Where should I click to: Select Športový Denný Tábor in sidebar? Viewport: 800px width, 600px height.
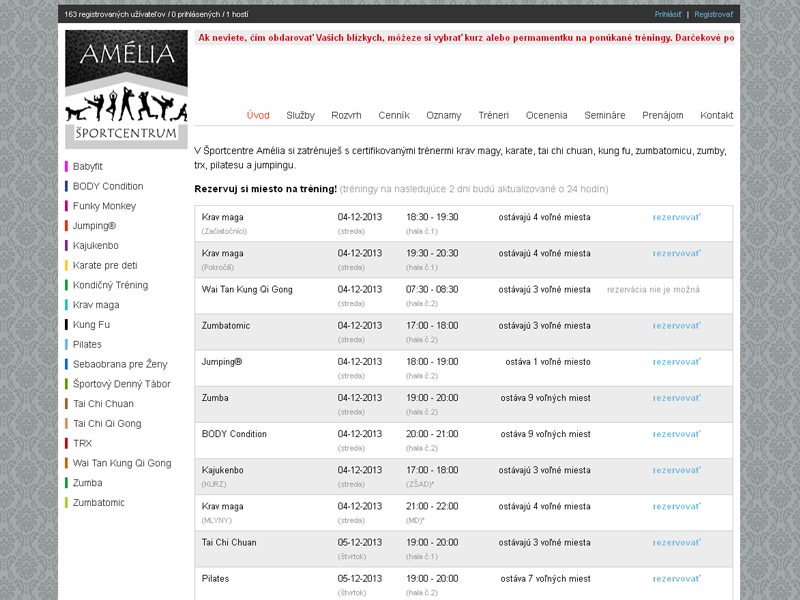(122, 384)
